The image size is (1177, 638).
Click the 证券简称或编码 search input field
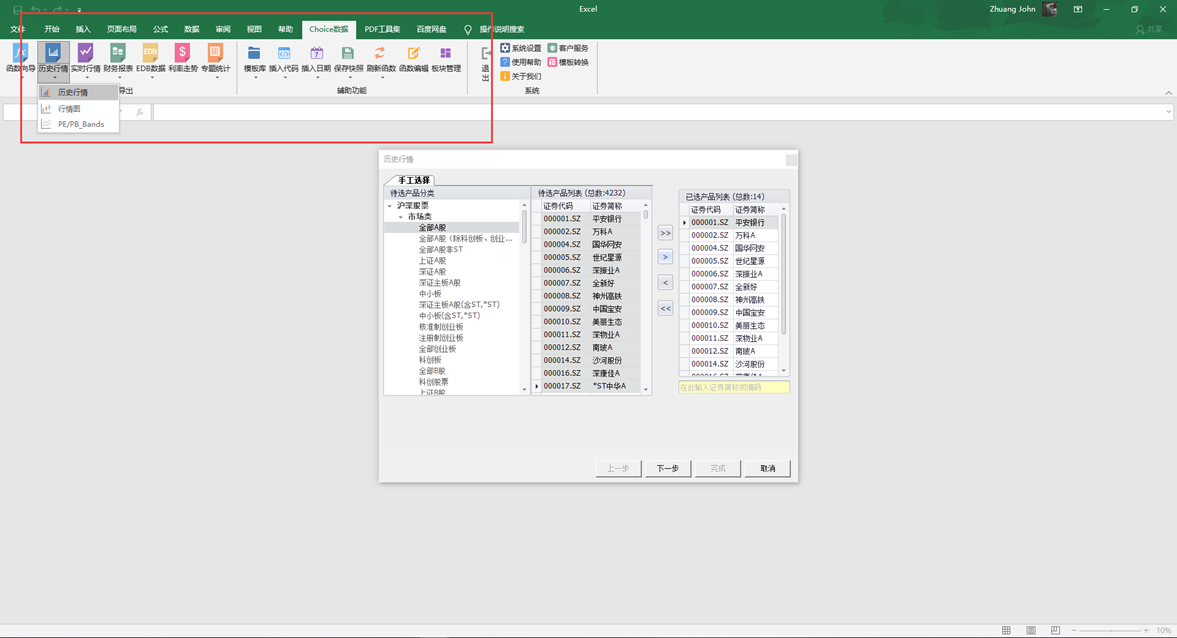733,387
